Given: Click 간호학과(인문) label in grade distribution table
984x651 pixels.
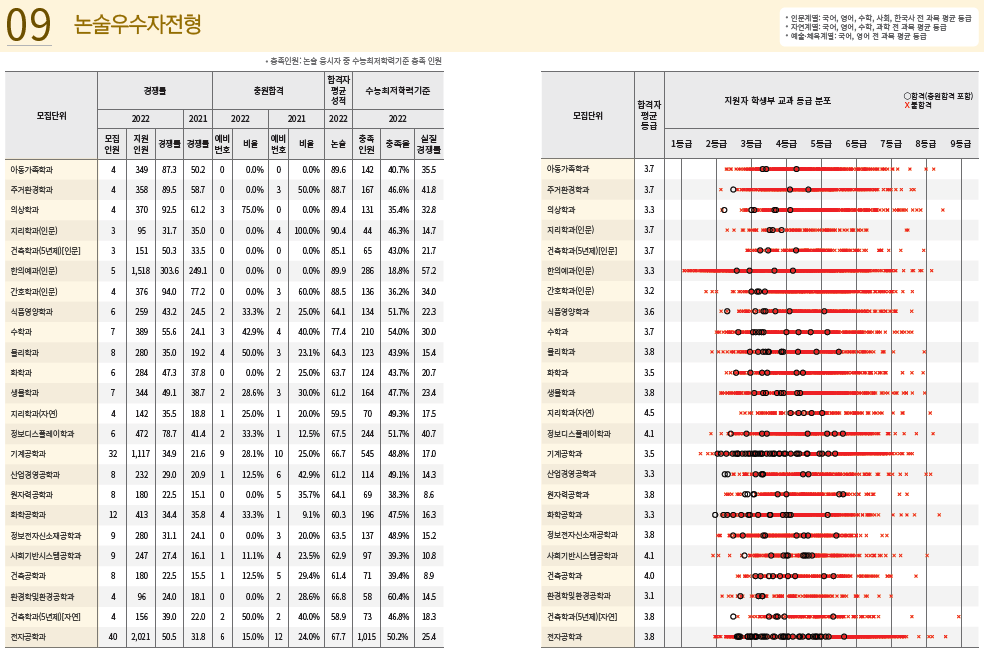Looking at the screenshot, I should tap(570, 291).
